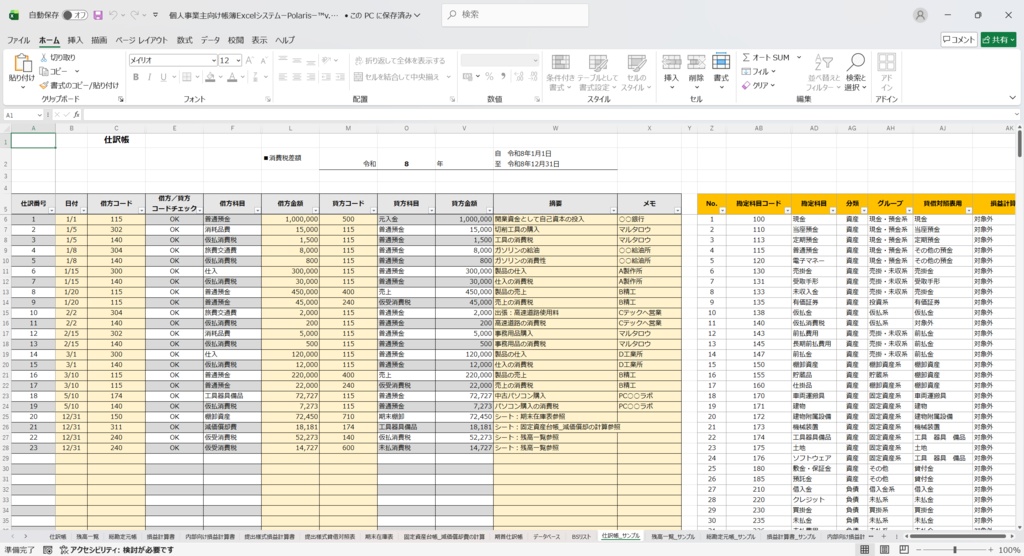The width and height of the screenshot is (1024, 556).
Task: Click the Page Break Preview icon in status bar
Action: 904,550
